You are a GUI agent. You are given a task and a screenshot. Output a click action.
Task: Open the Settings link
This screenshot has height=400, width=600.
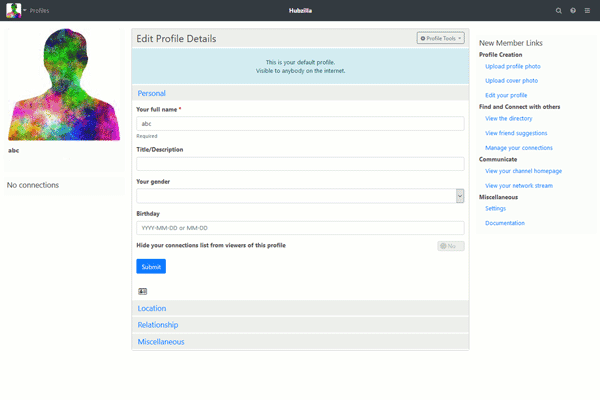tap(496, 209)
